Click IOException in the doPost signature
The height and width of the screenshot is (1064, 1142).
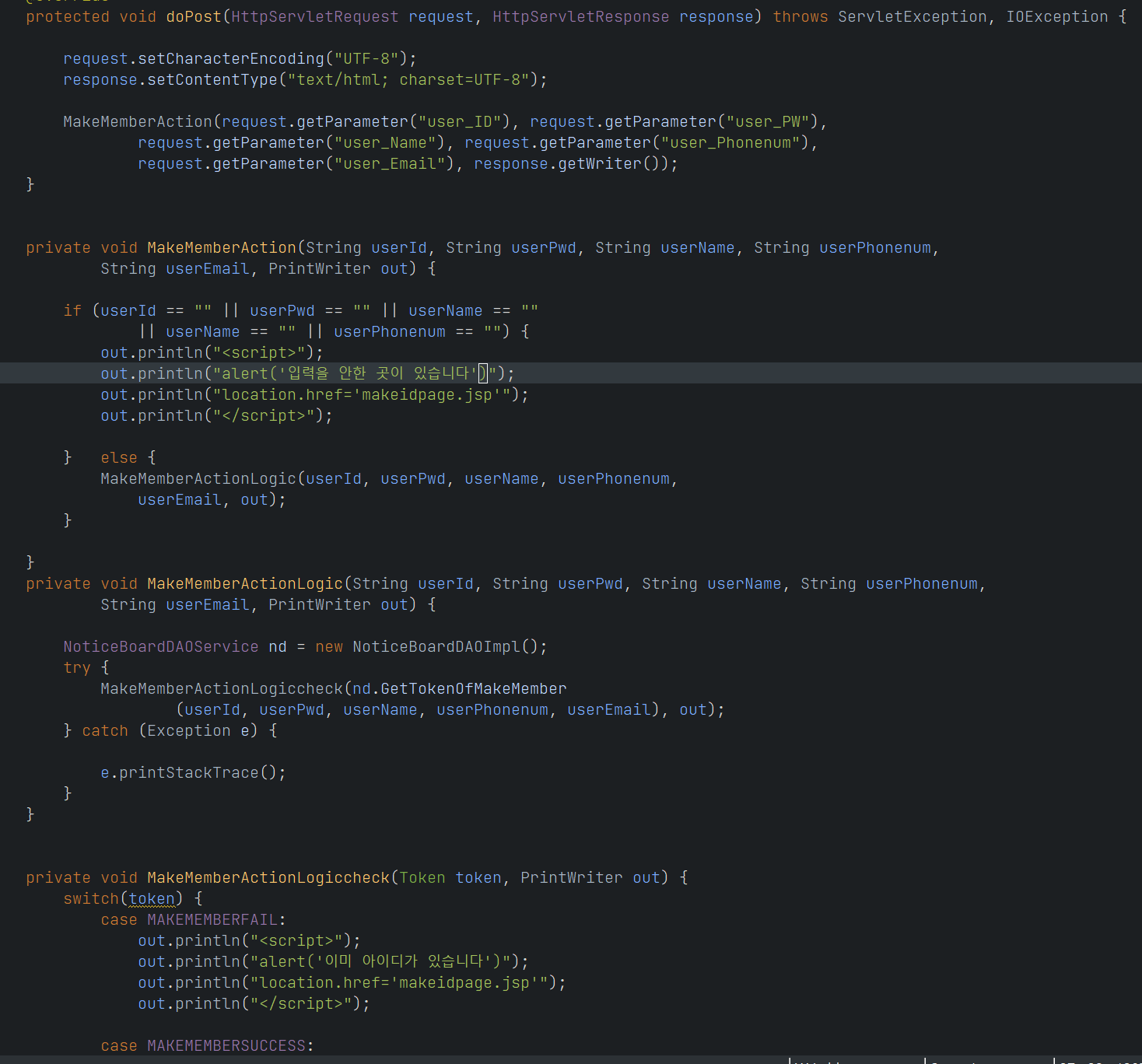(1057, 16)
